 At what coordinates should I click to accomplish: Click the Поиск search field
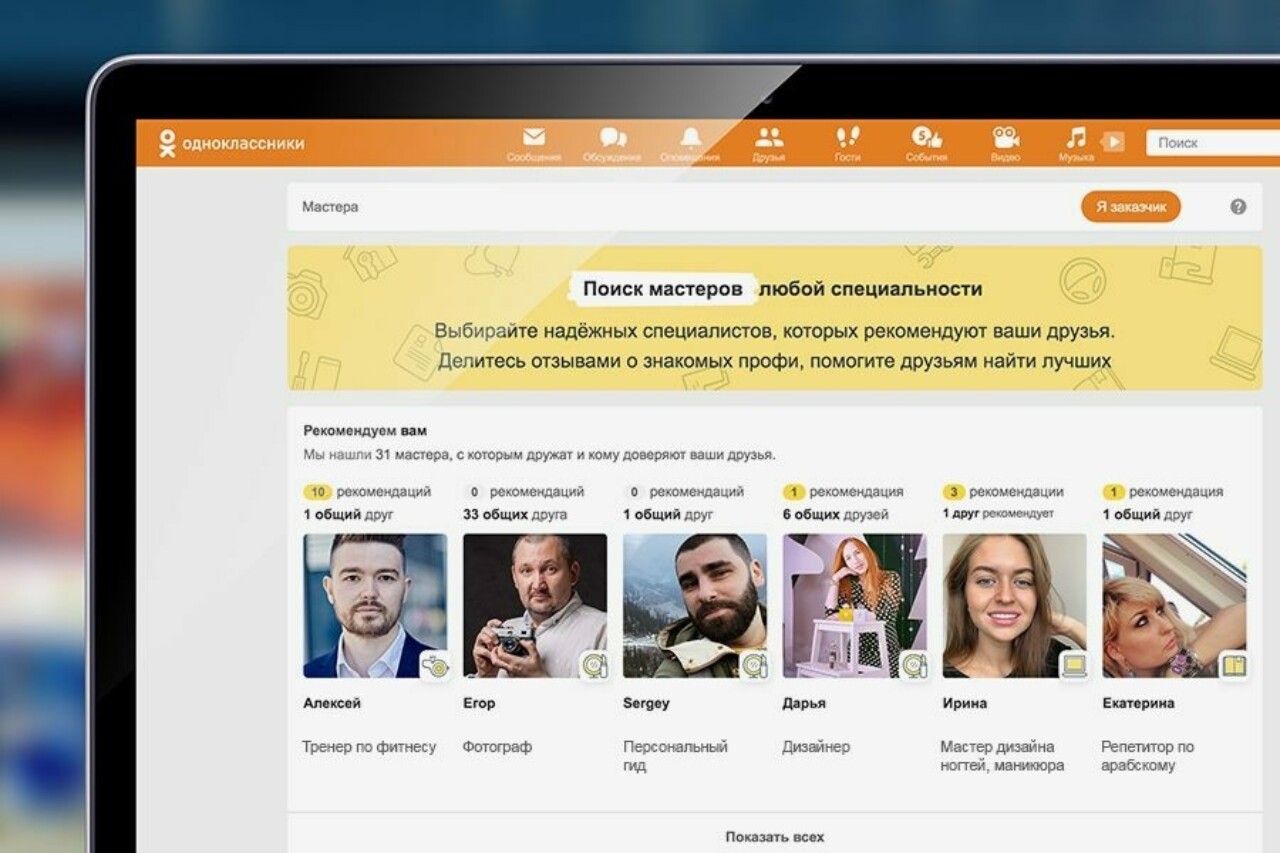[1213, 143]
